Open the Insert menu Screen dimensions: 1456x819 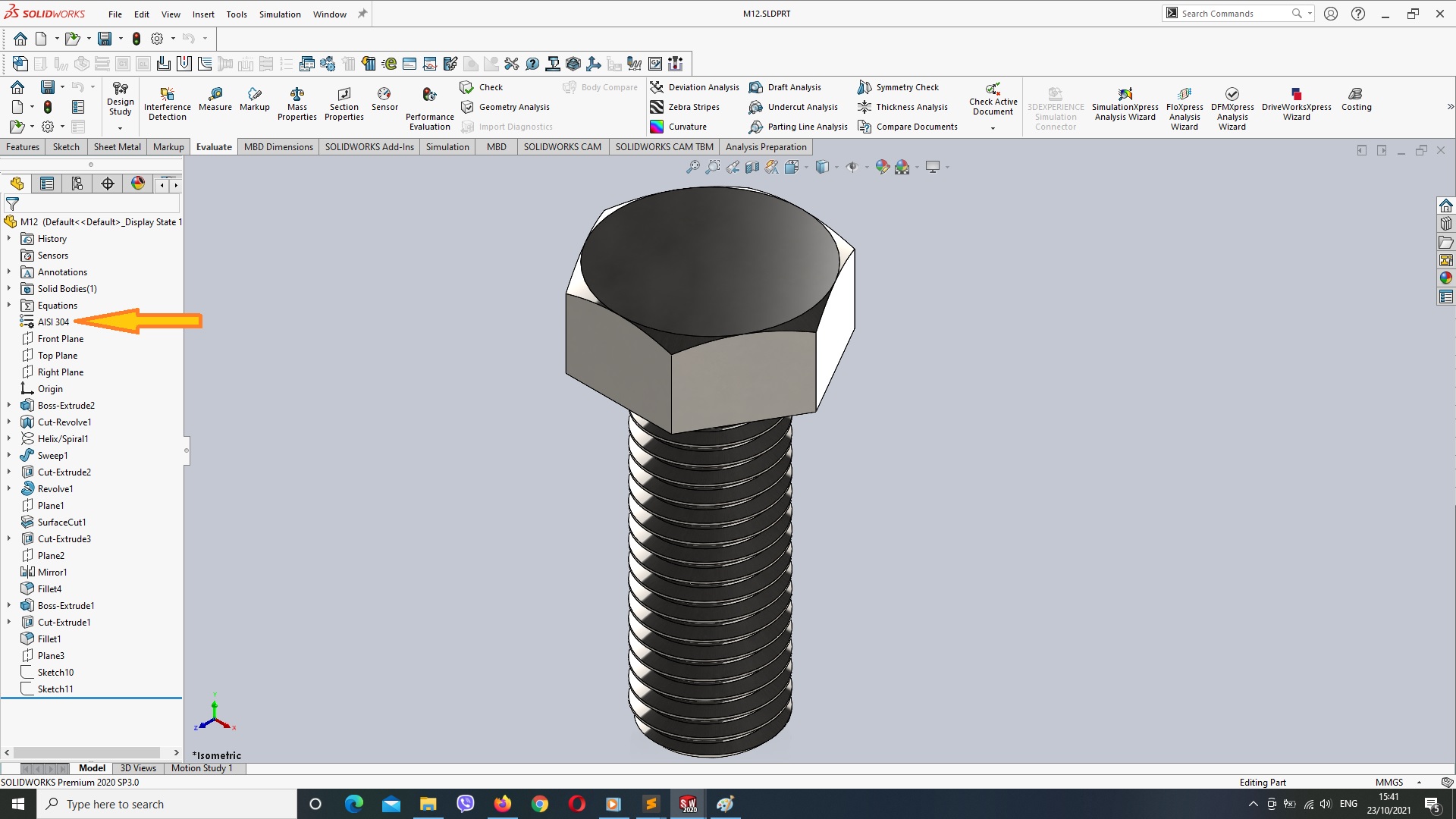pyautogui.click(x=203, y=14)
